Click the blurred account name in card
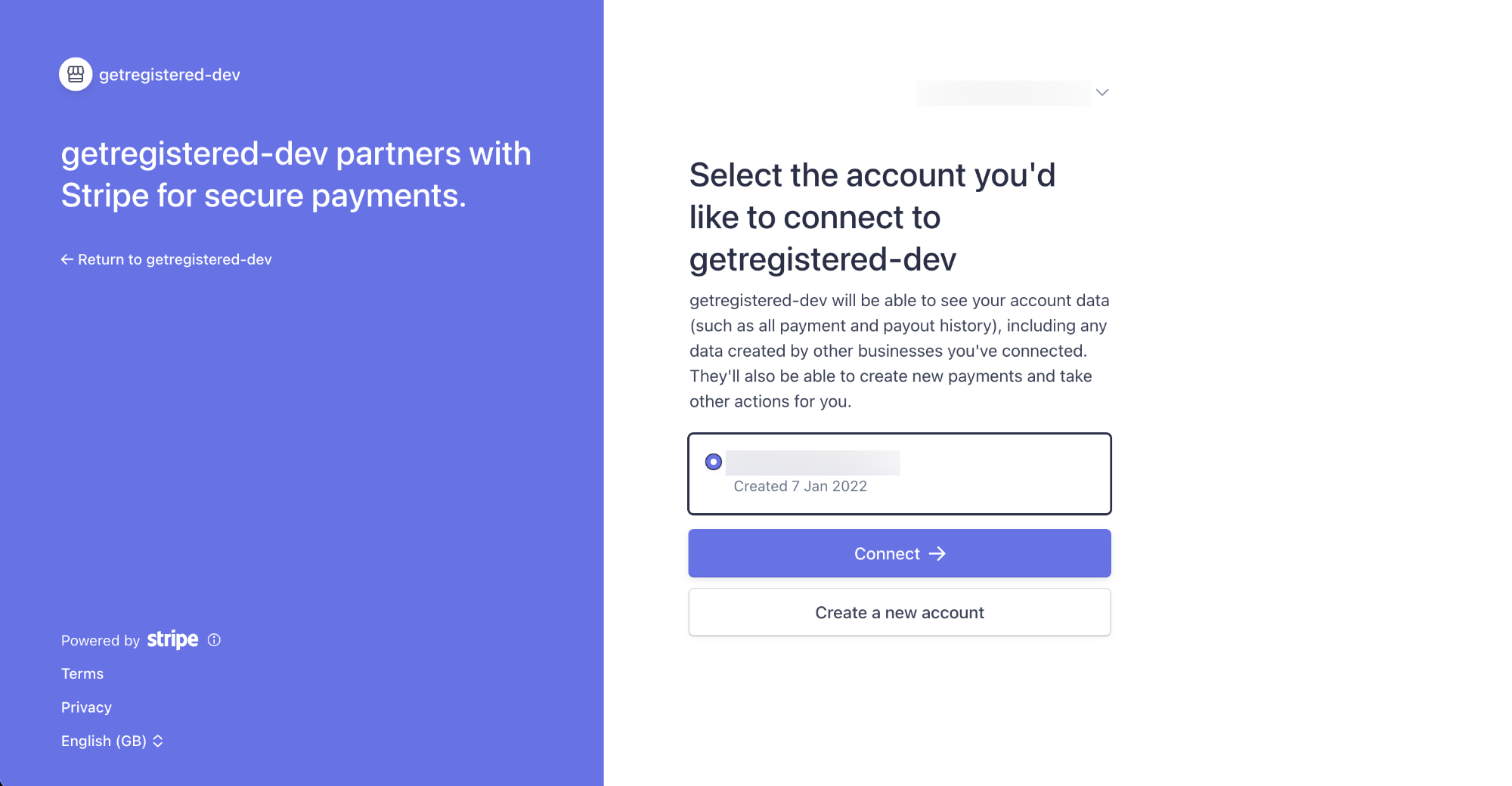The width and height of the screenshot is (1512, 786). point(813,463)
